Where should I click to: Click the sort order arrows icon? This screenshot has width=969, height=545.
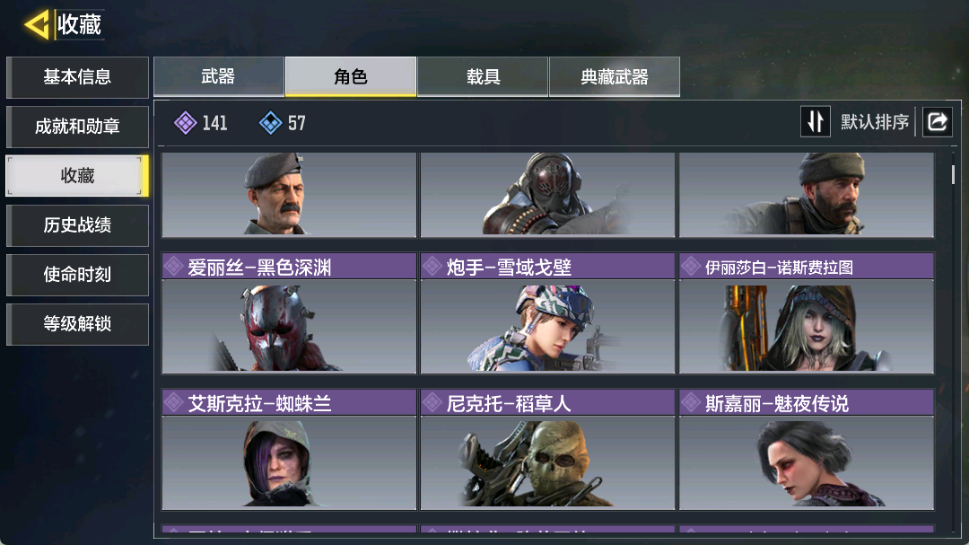click(x=815, y=122)
